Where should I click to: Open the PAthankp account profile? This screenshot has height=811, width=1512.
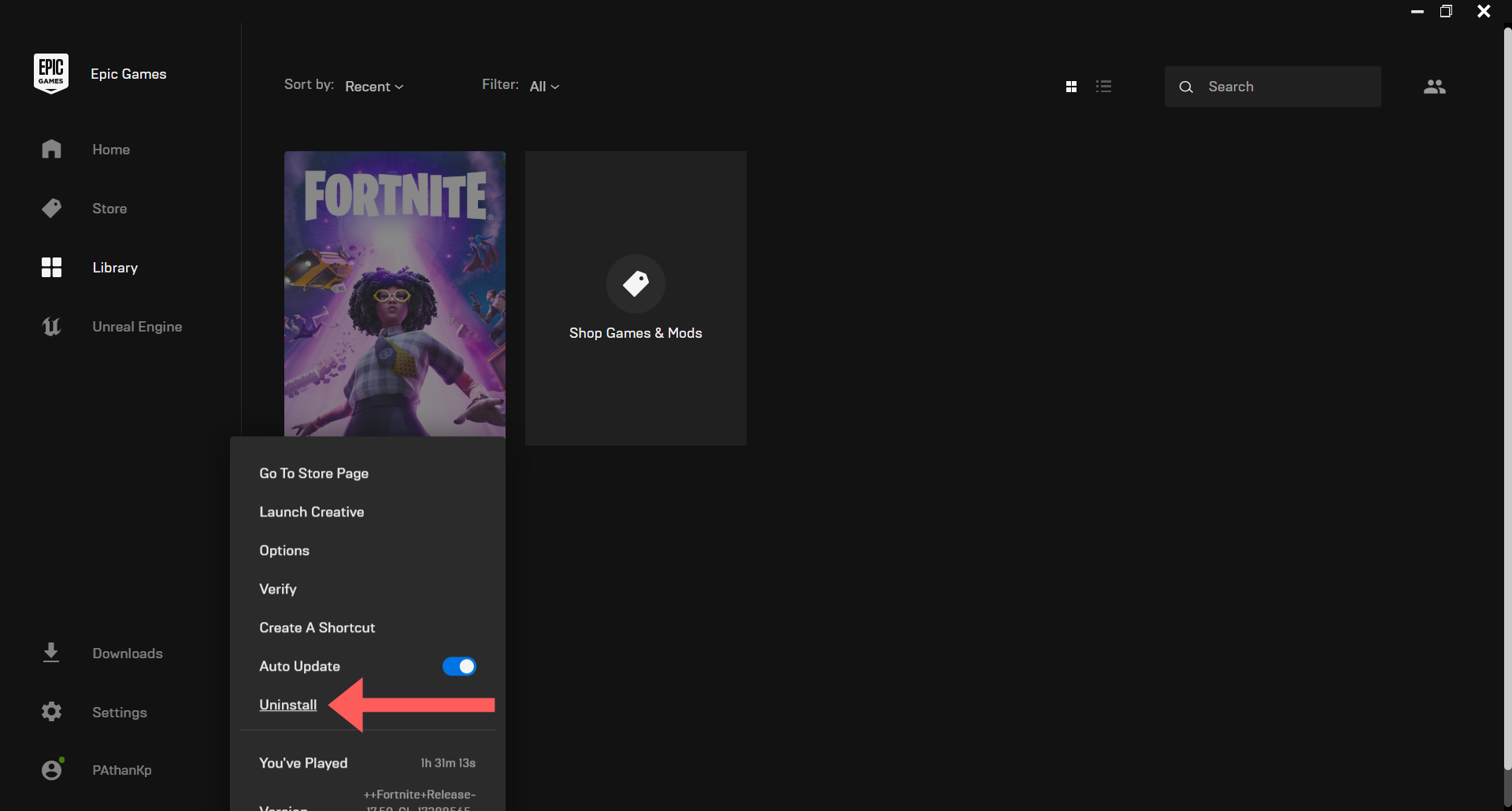121,769
